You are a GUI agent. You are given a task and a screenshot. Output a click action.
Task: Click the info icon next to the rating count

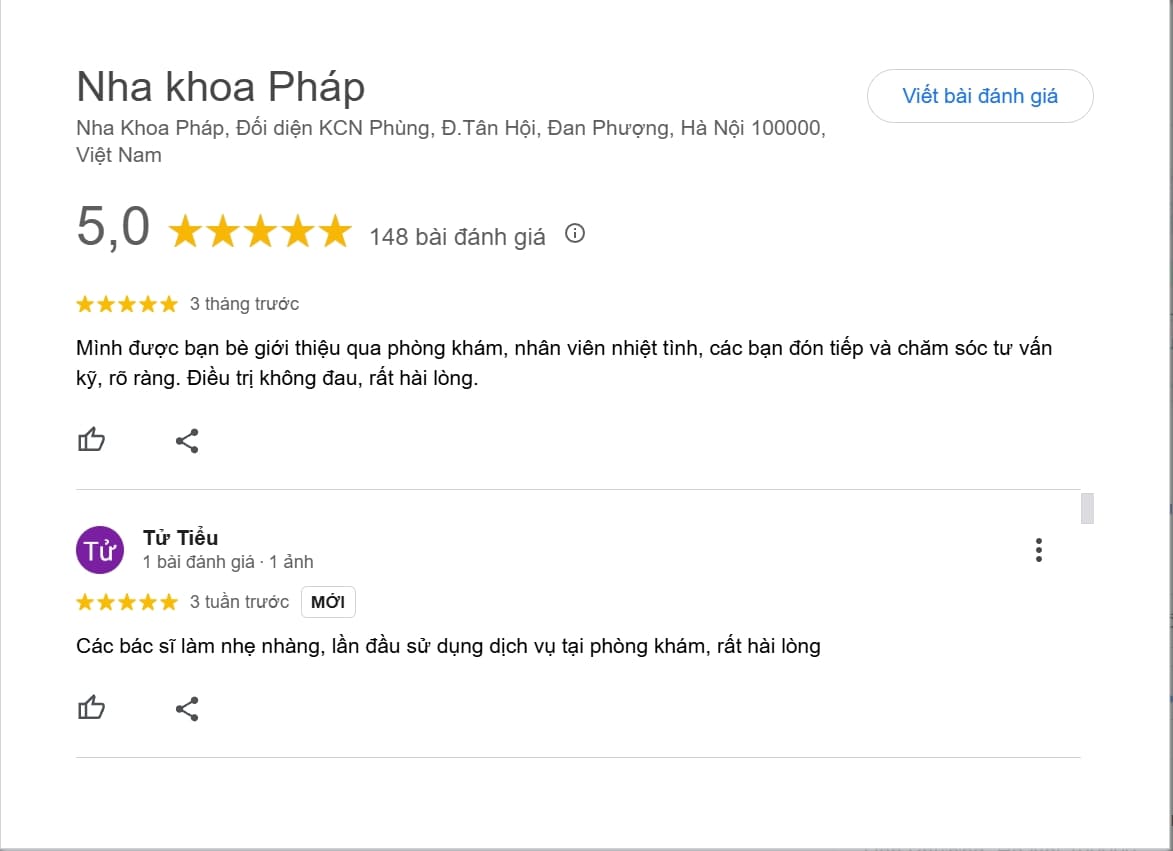click(x=575, y=234)
